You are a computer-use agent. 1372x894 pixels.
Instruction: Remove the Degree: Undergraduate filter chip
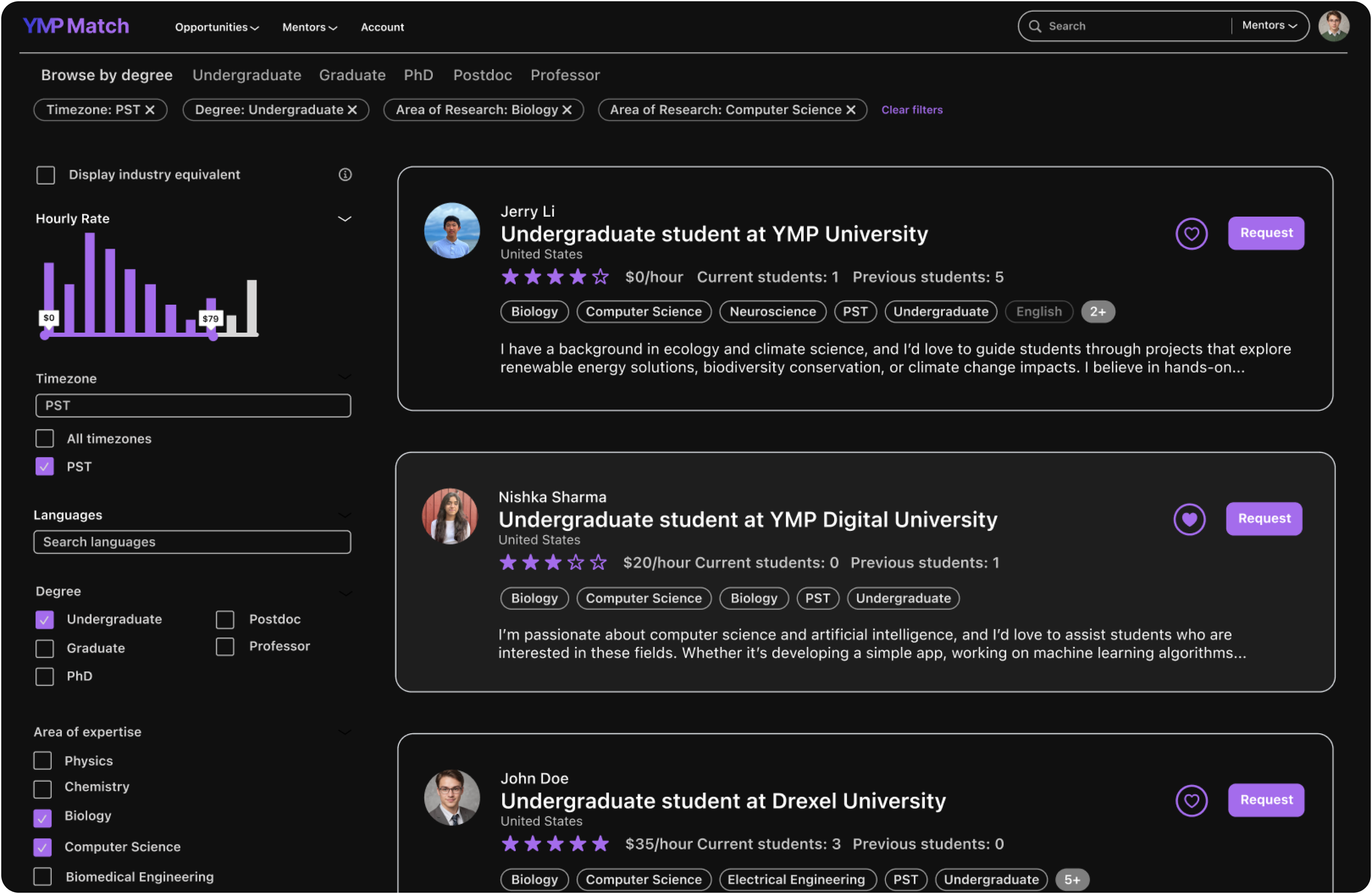[x=352, y=110]
